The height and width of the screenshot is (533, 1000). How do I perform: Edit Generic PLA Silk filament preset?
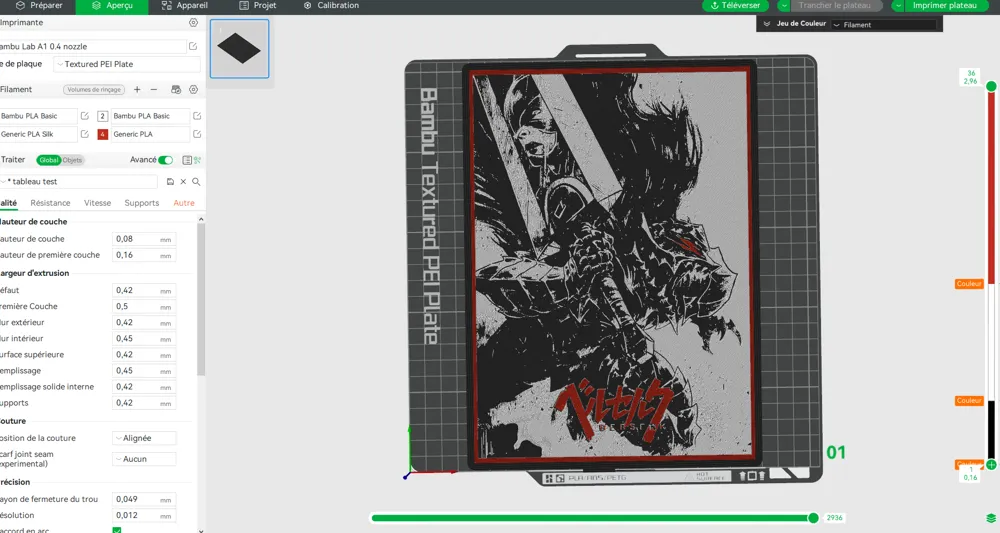click(x=84, y=134)
